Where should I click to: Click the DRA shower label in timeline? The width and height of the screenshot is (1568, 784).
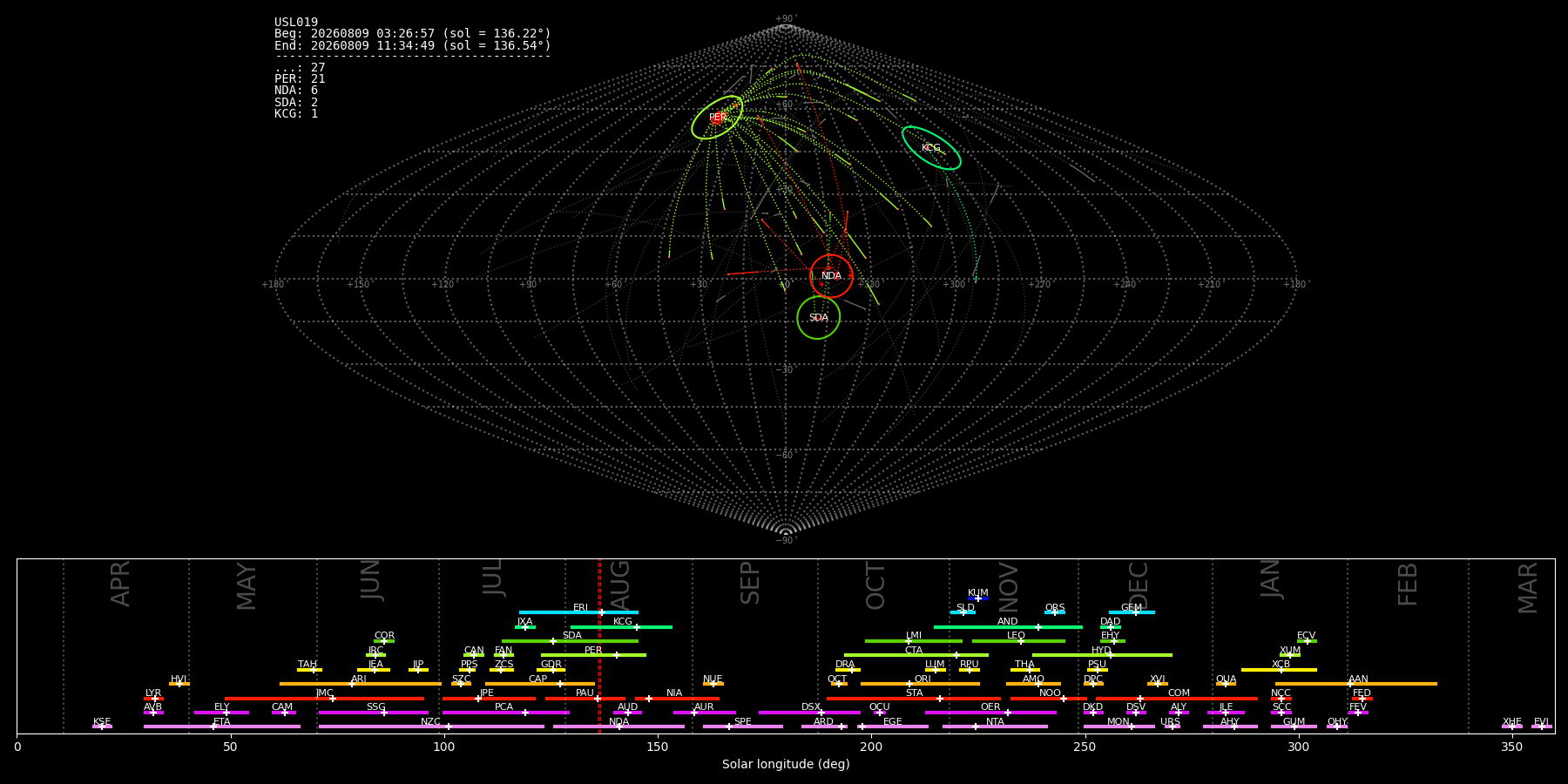point(845,665)
